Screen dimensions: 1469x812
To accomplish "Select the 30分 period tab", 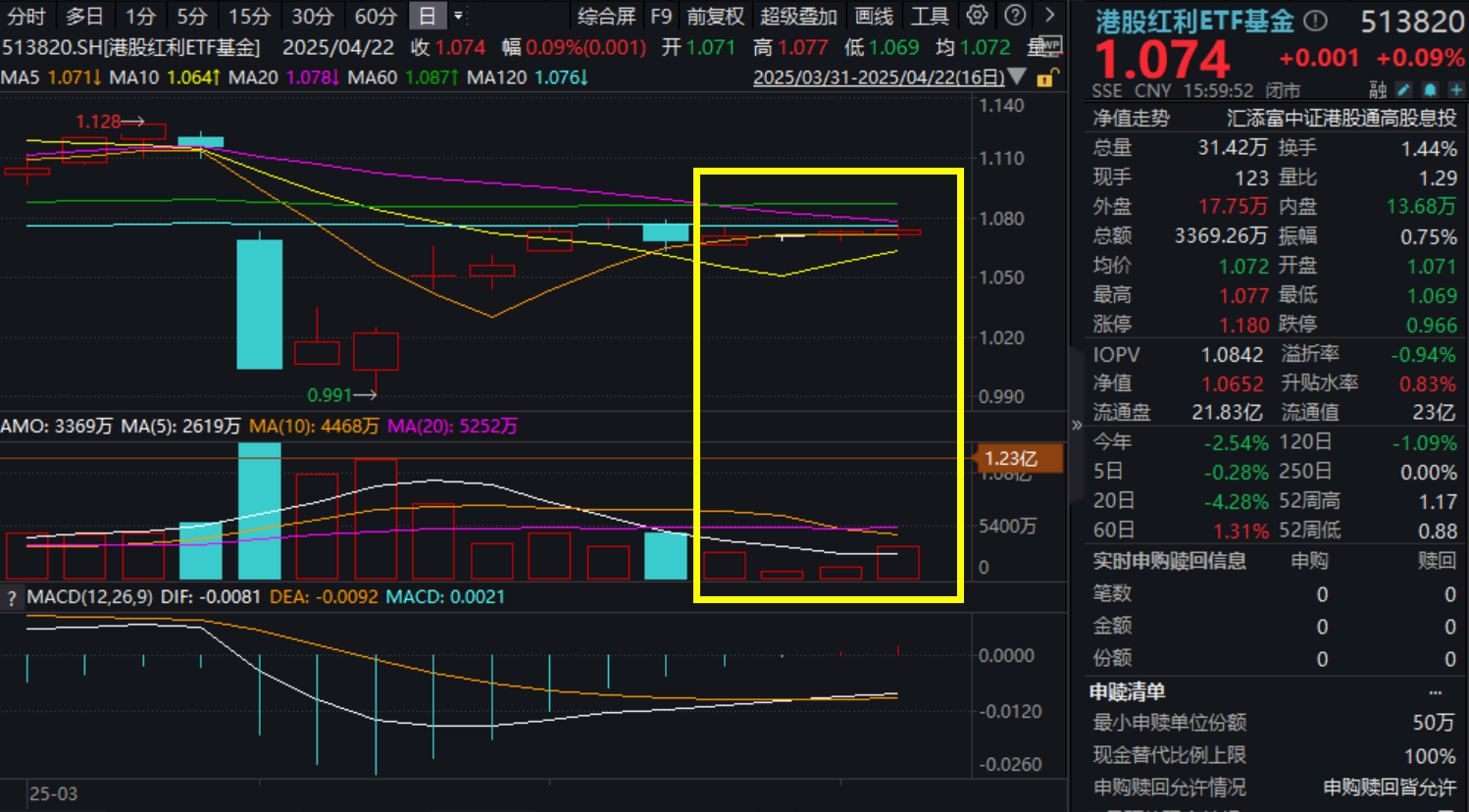I will 312,16.
